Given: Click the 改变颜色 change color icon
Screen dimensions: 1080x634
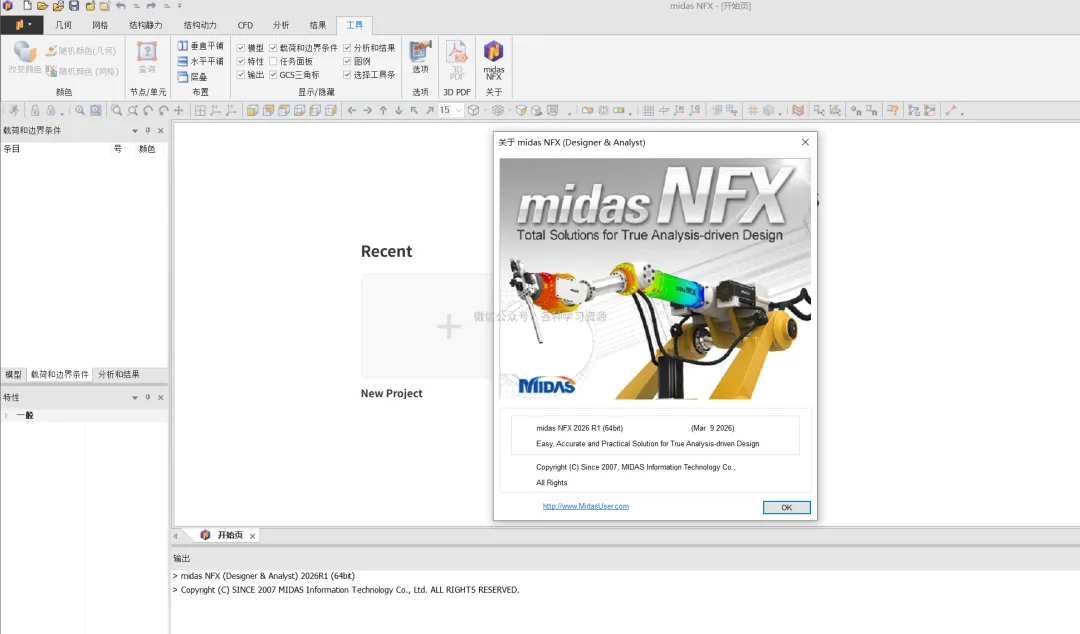Looking at the screenshot, I should point(24,57).
